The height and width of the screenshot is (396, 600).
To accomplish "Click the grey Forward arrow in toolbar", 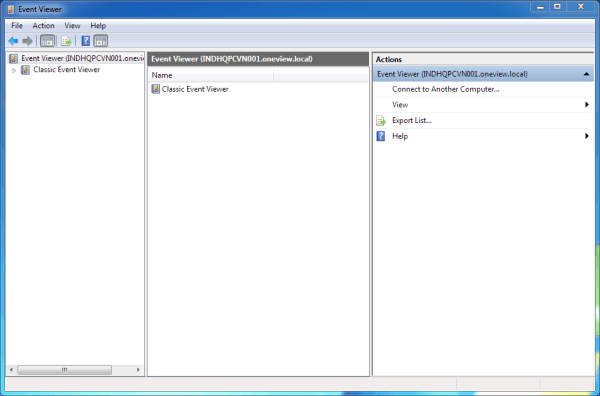I will pos(27,41).
